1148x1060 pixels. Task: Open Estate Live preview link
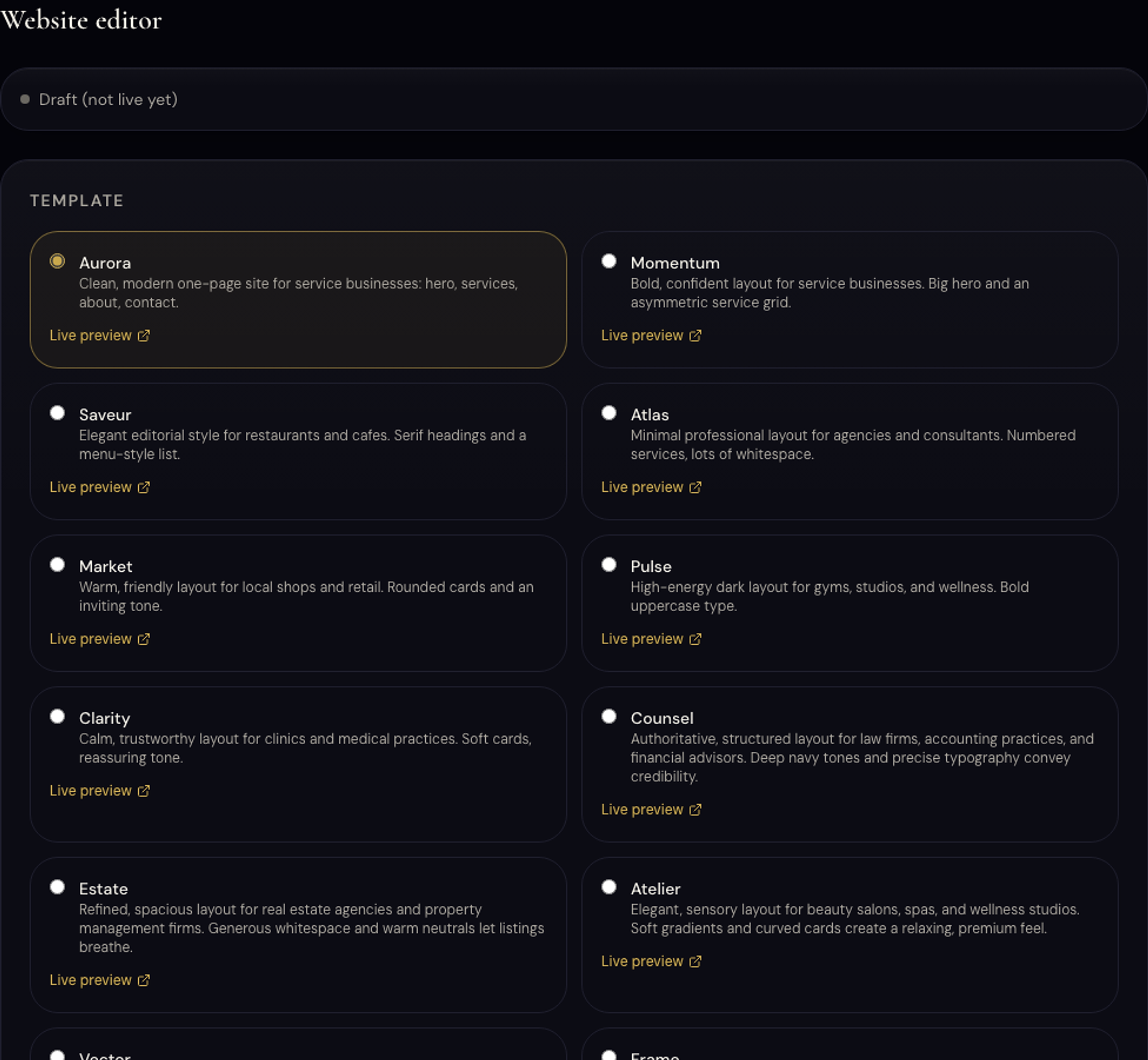[99, 980]
